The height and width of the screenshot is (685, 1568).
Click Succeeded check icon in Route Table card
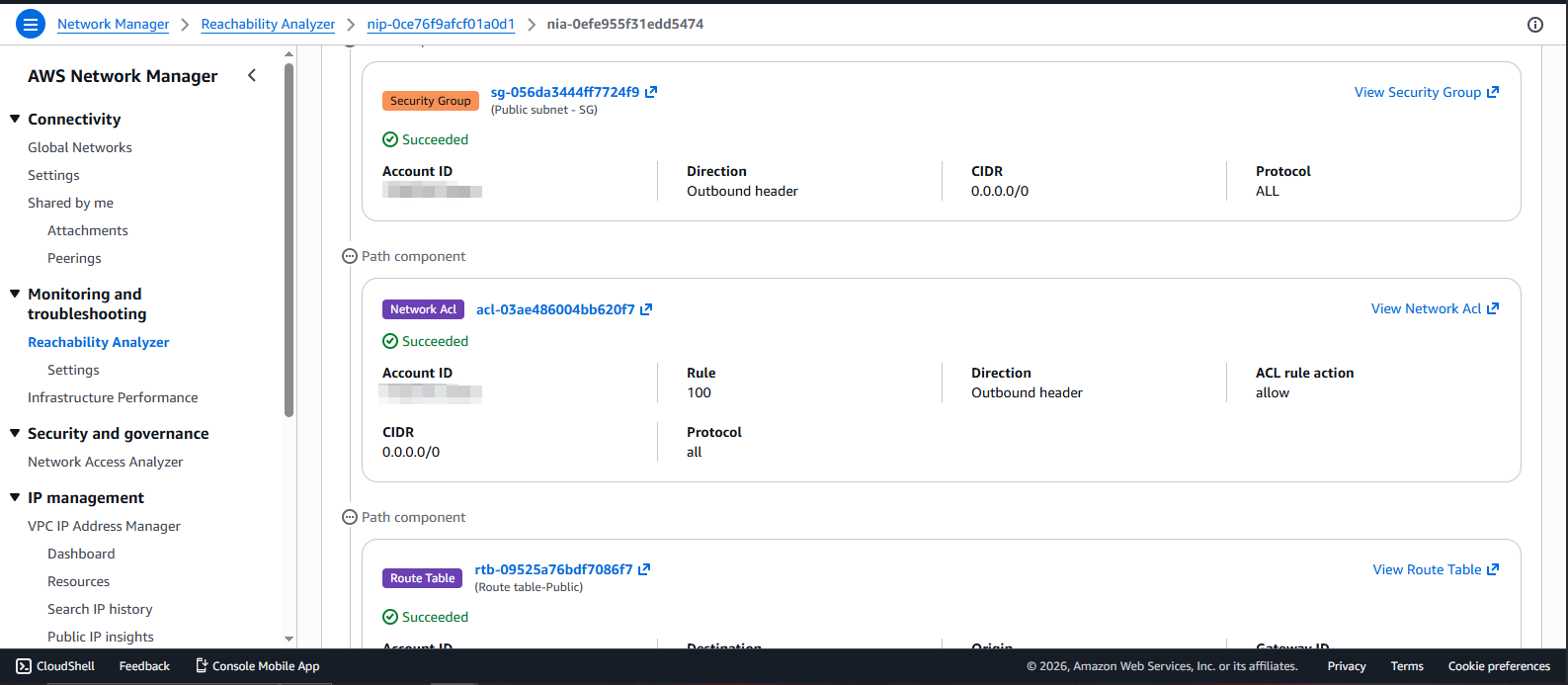pyautogui.click(x=390, y=617)
